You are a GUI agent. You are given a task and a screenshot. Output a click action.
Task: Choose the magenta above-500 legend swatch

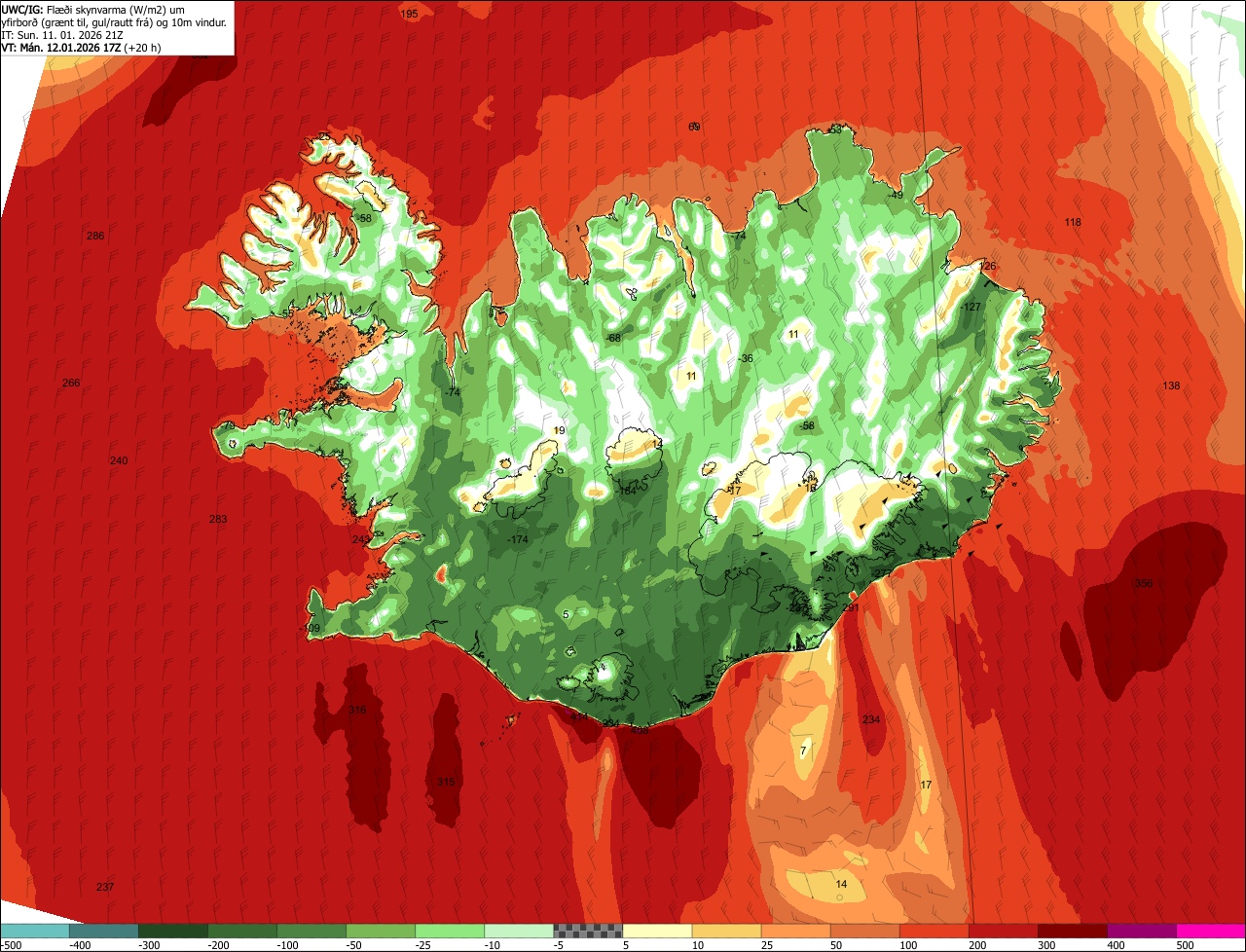tap(1210, 931)
